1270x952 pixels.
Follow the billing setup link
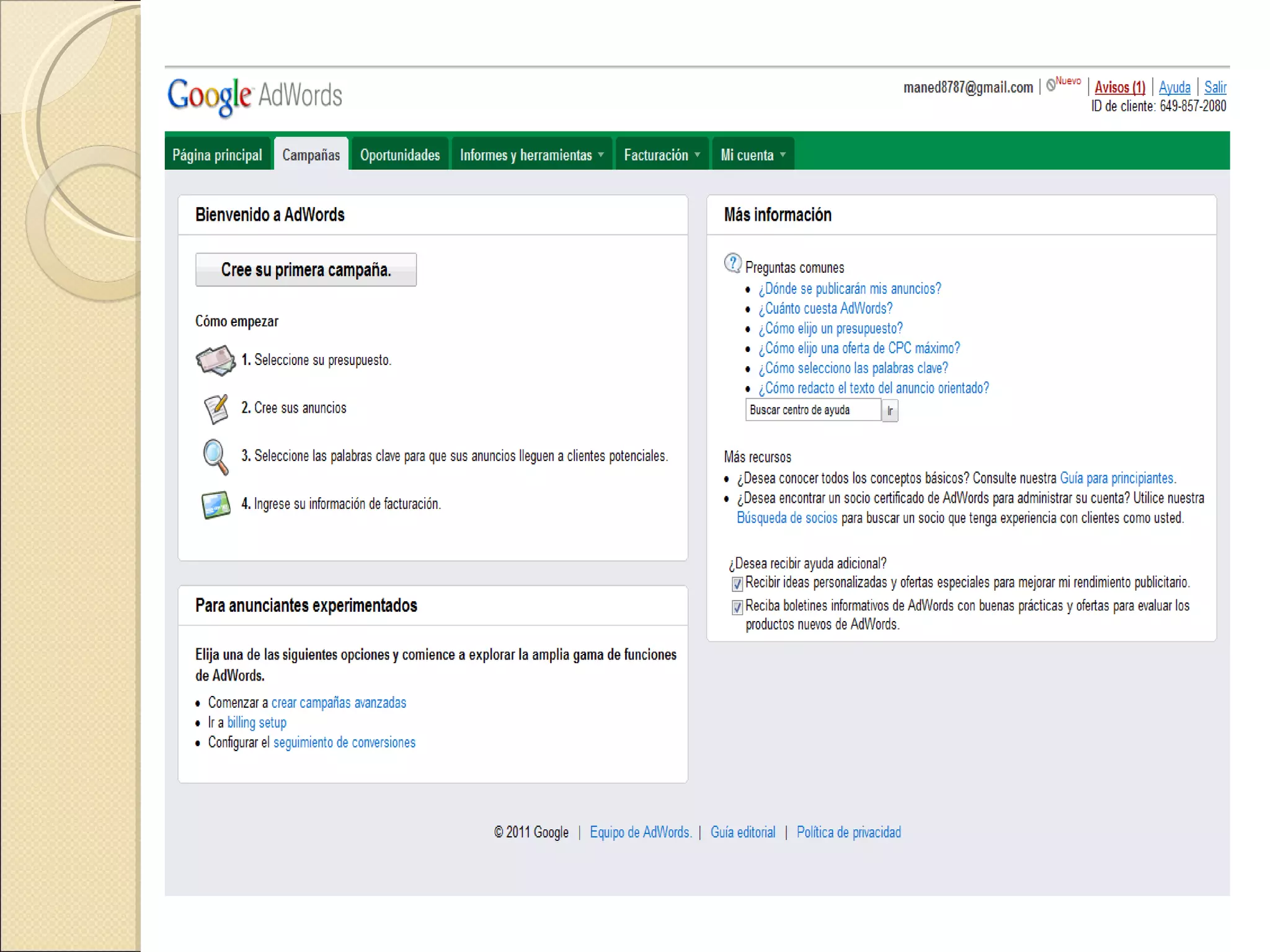pos(257,723)
